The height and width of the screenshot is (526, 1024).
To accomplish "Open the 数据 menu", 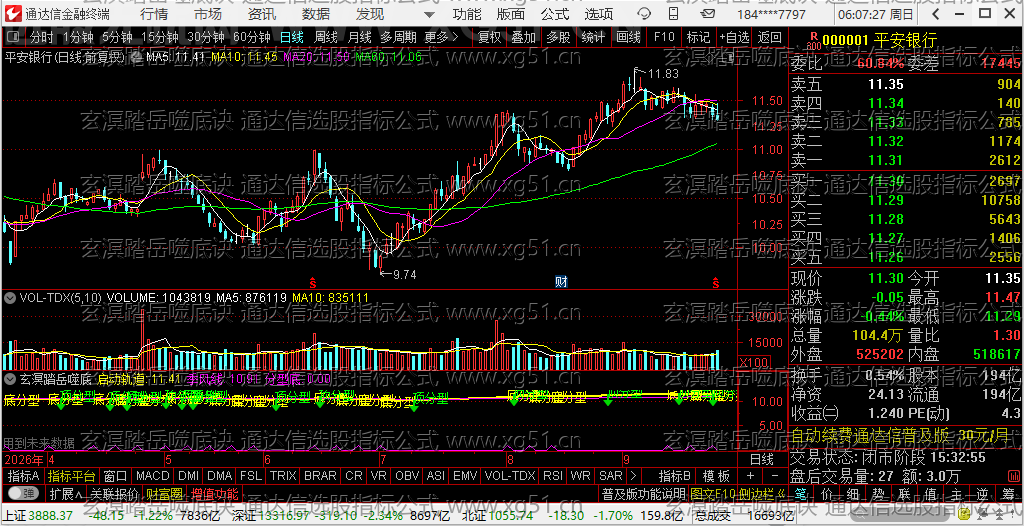I will point(316,14).
